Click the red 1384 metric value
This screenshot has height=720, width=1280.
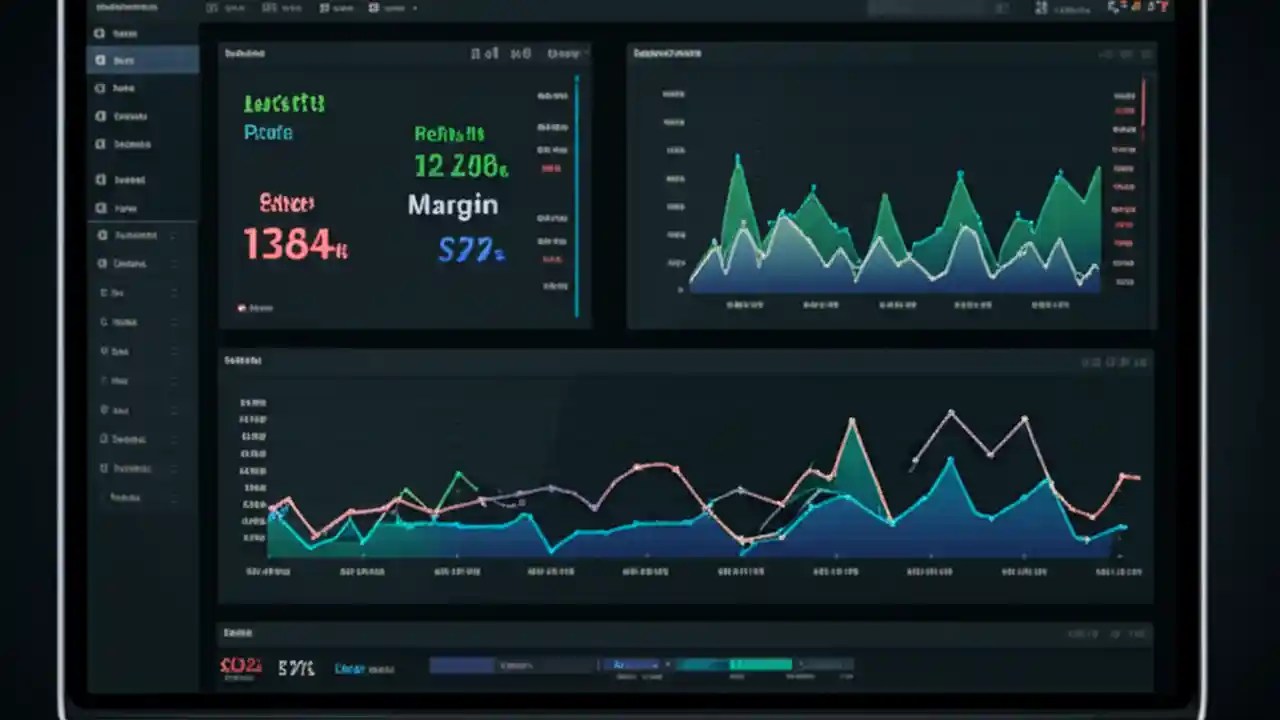point(294,245)
